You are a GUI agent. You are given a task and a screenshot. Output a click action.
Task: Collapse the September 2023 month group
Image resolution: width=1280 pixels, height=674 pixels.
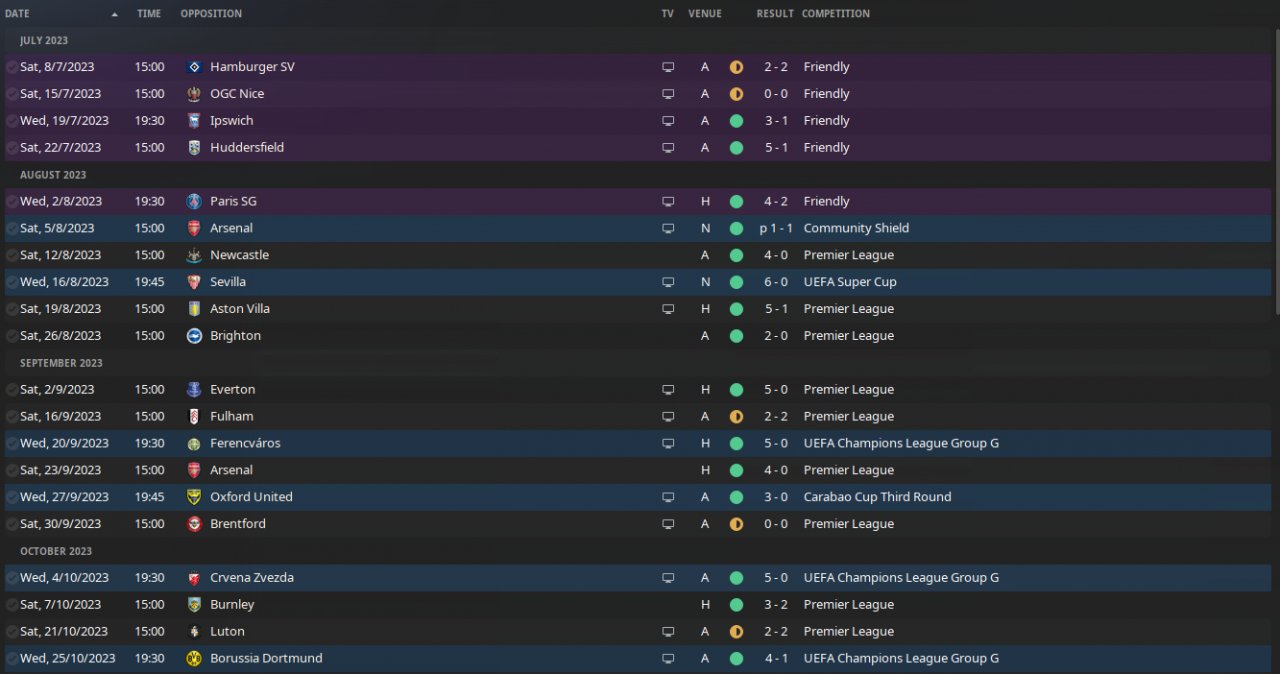click(x=61, y=363)
